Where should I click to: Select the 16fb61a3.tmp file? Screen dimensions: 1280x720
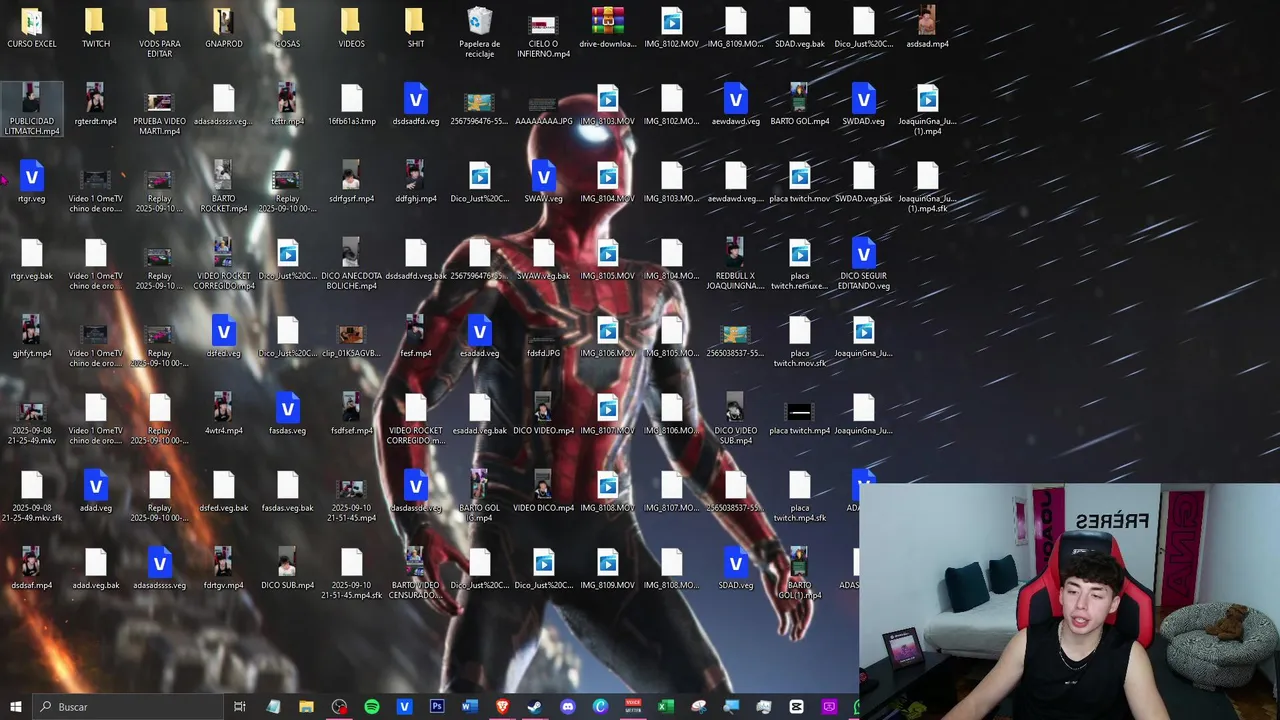coord(351,105)
